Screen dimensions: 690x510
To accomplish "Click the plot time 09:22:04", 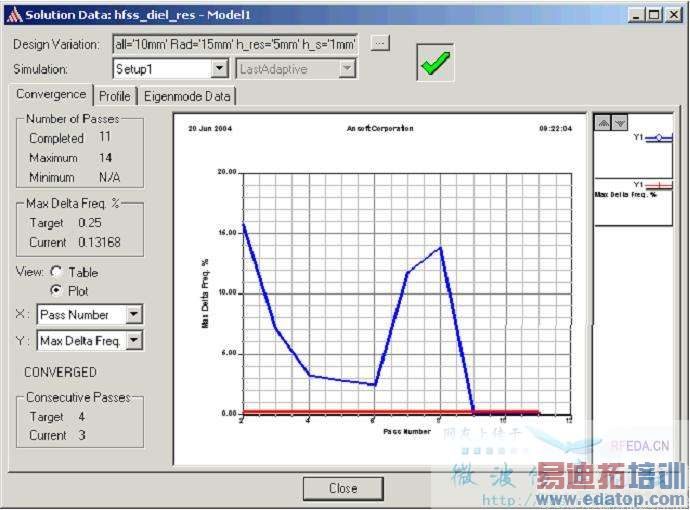I will (555, 128).
